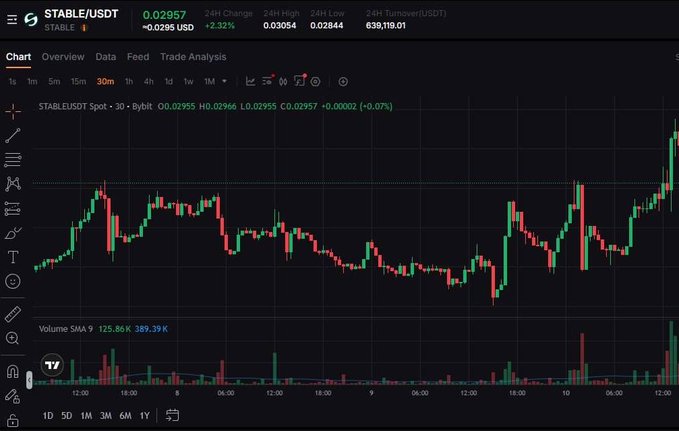Select the 1d timeframe
The height and width of the screenshot is (431, 679).
(x=168, y=81)
